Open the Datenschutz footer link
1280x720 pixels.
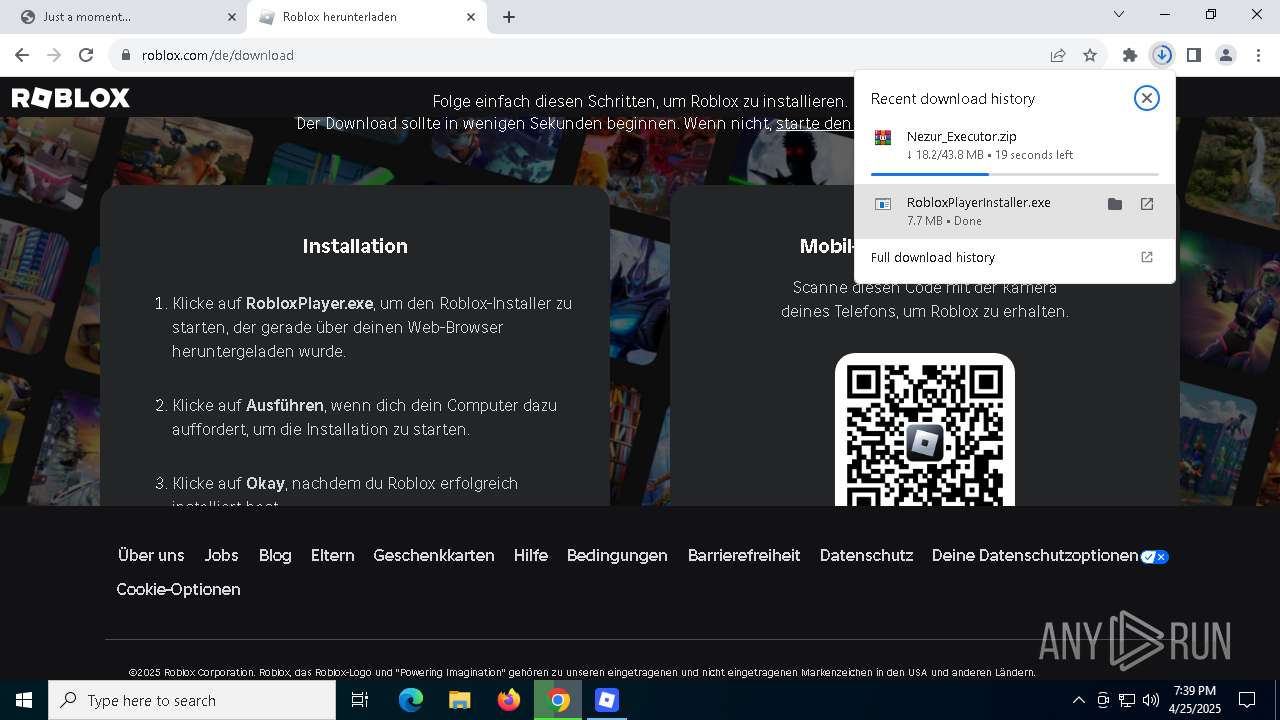[866, 556]
